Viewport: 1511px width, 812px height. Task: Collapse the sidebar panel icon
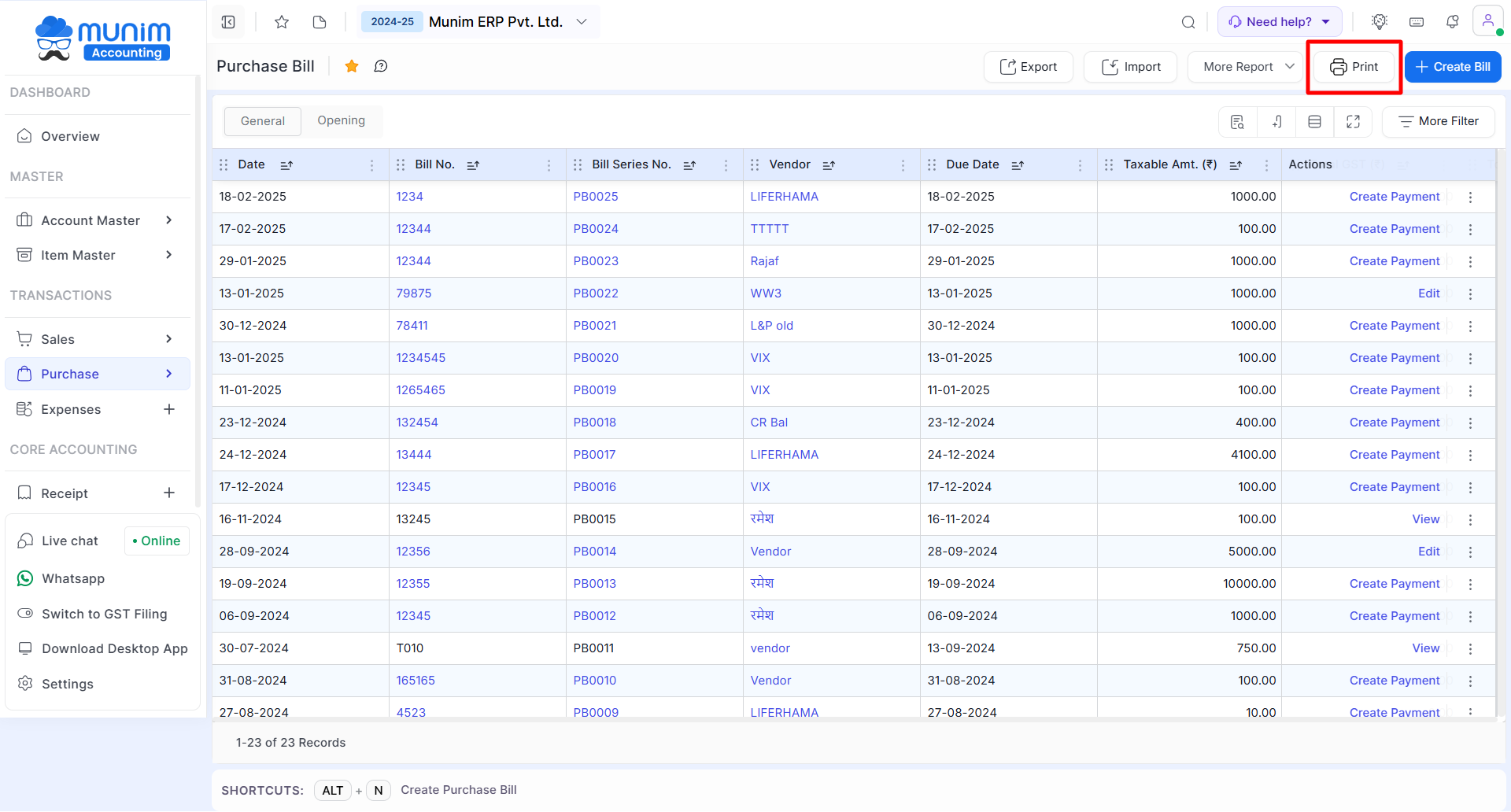click(228, 22)
